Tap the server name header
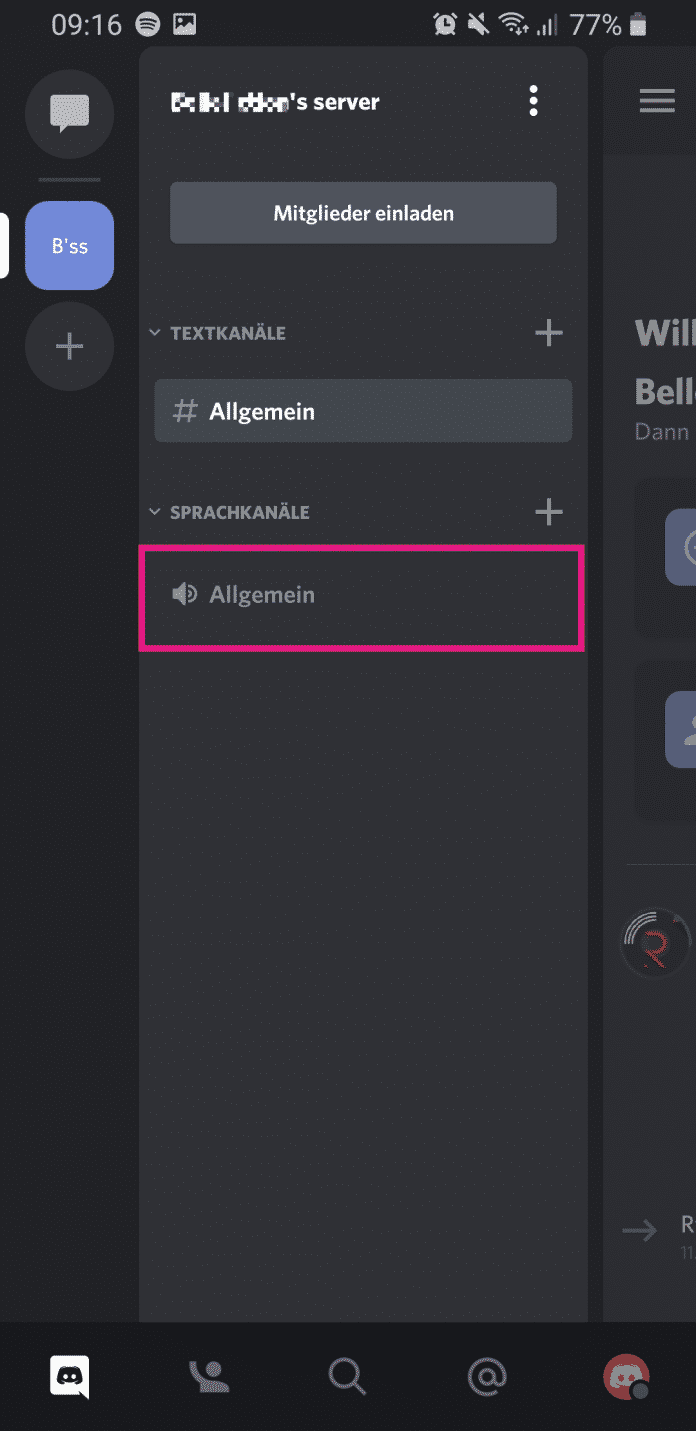Screen dimensions: 696x1431 pos(276,102)
